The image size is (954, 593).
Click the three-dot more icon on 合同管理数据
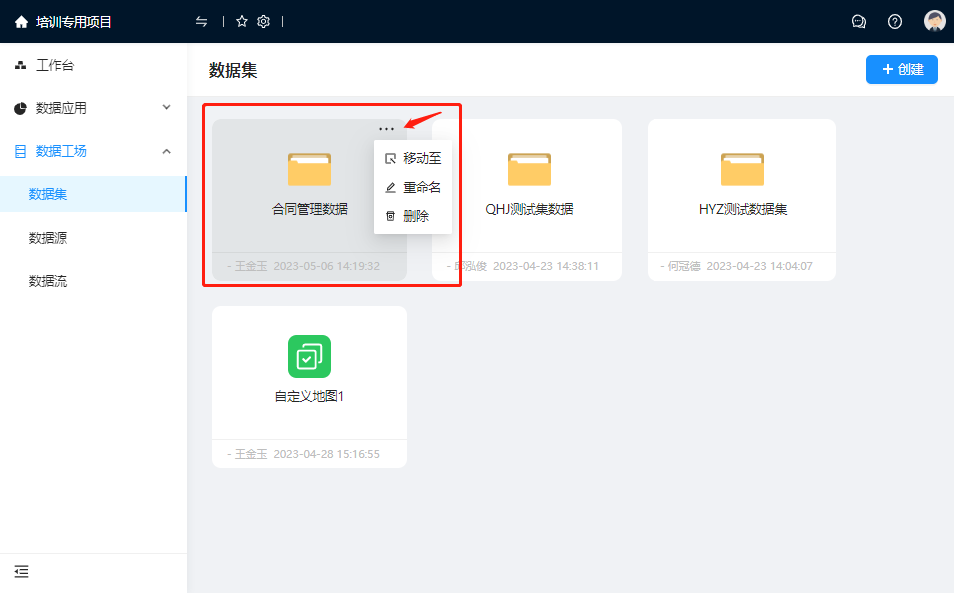386,129
